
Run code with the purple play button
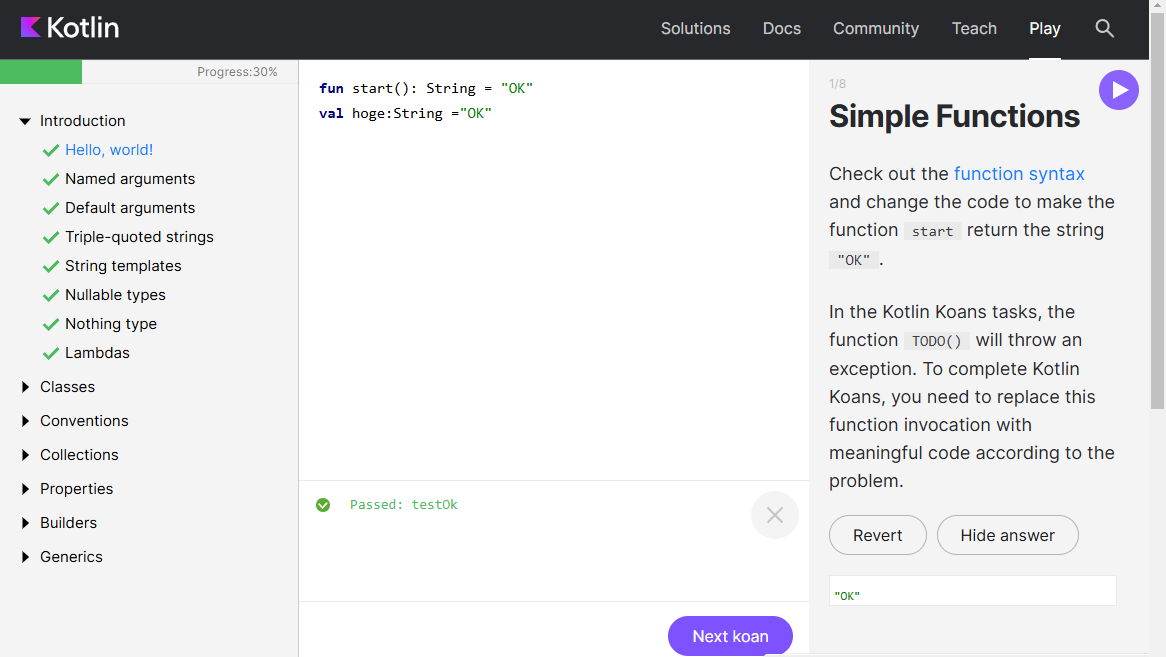click(1118, 90)
